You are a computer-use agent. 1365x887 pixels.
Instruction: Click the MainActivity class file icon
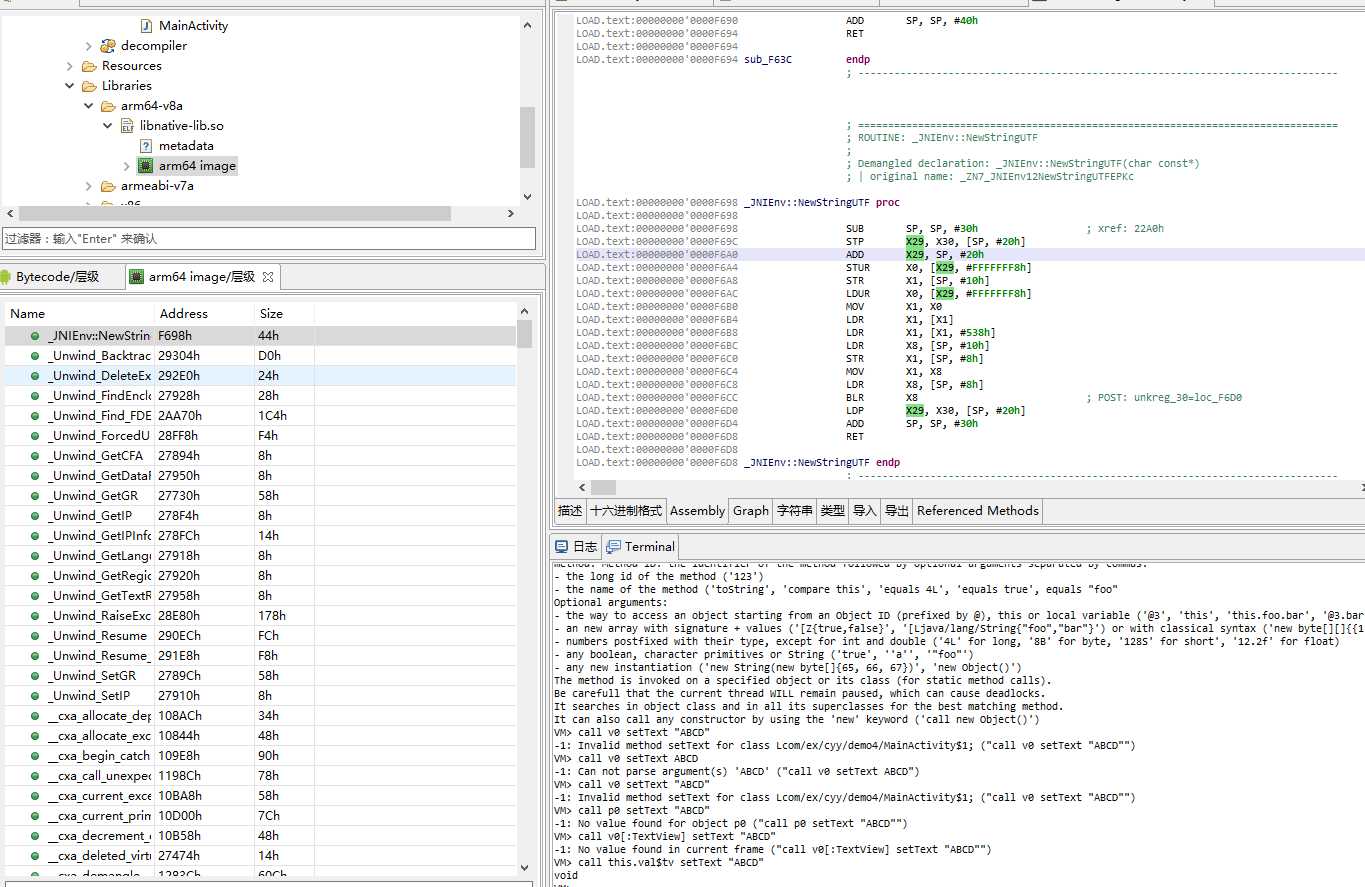tap(146, 26)
